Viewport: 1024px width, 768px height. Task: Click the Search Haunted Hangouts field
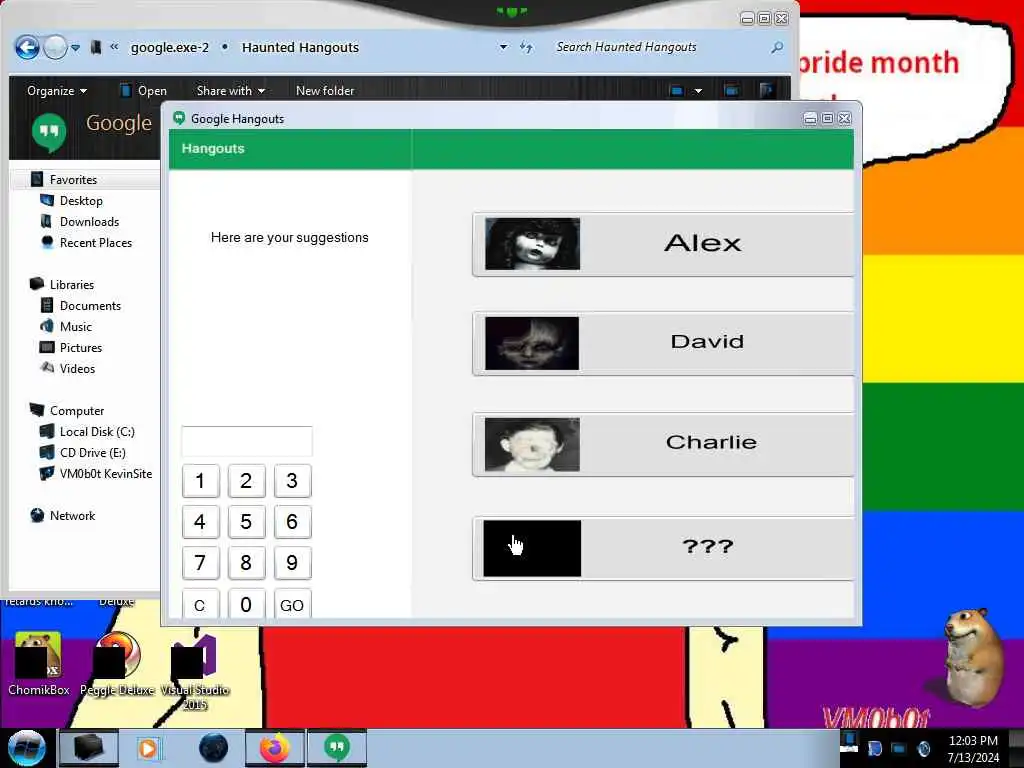[x=660, y=47]
